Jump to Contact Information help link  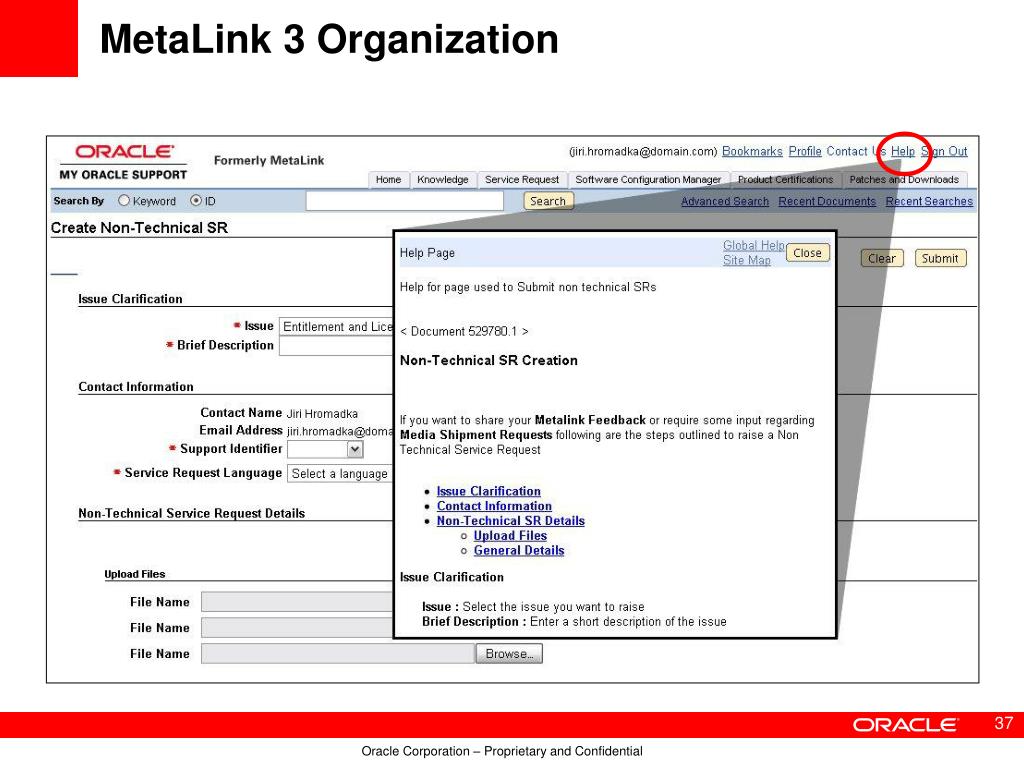[494, 506]
